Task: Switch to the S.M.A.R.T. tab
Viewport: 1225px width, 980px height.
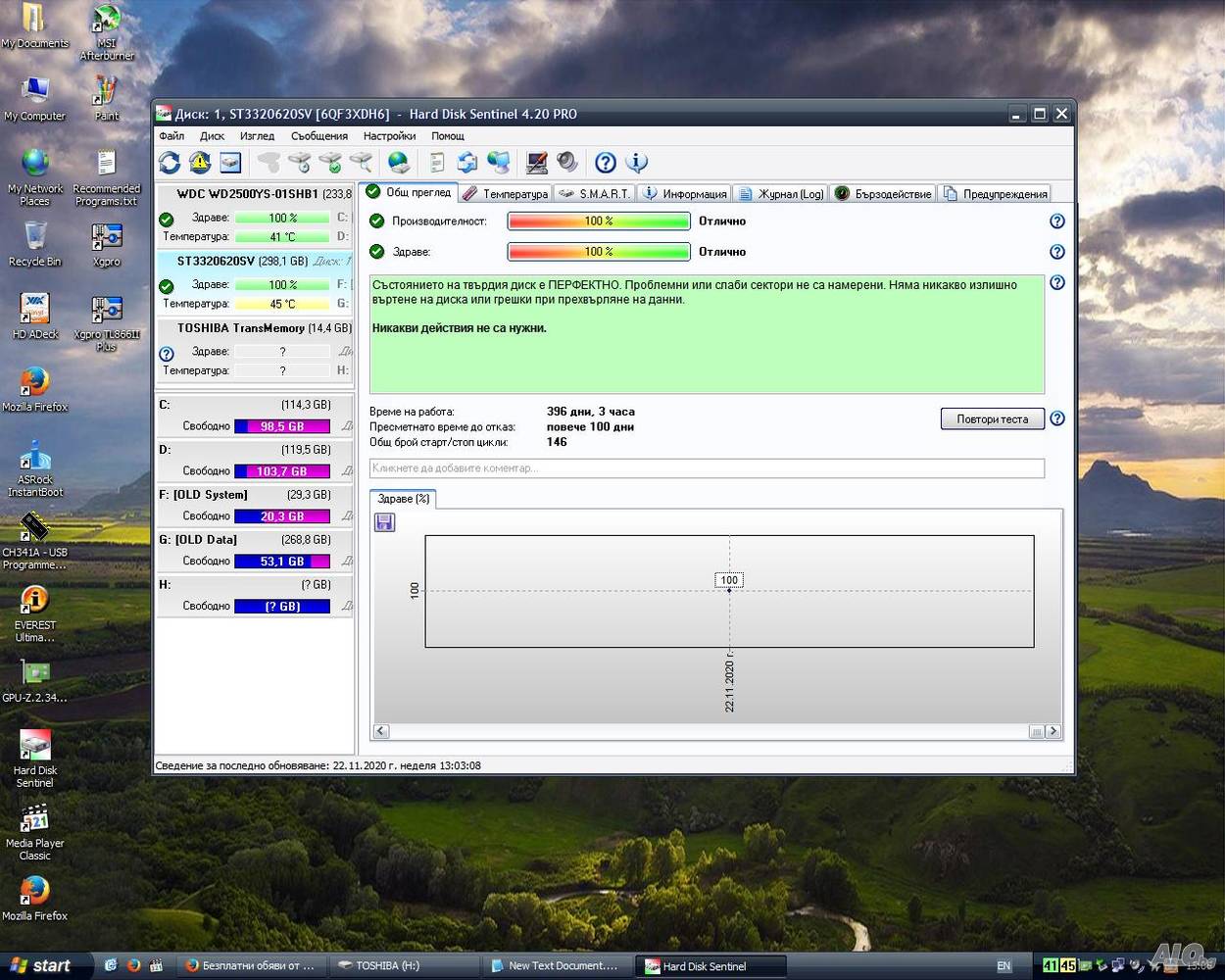Action: (595, 194)
